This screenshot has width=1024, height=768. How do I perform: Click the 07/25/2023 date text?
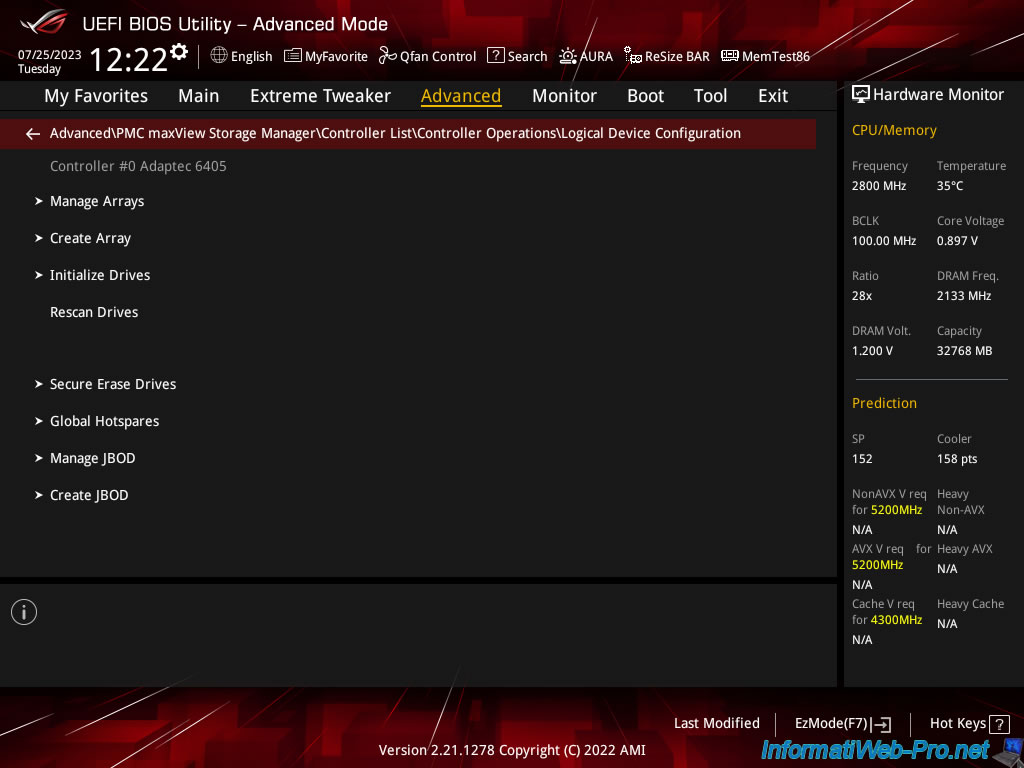[x=50, y=55]
